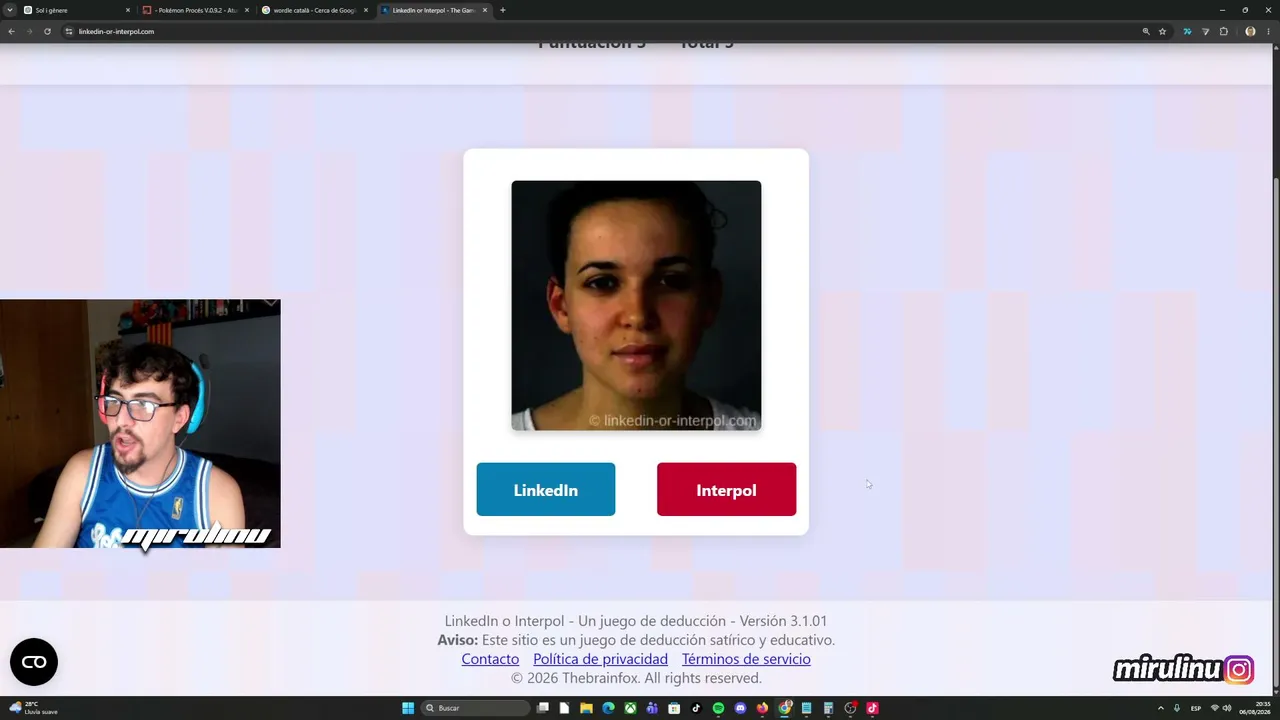Click the red Interpol answer button

point(726,489)
